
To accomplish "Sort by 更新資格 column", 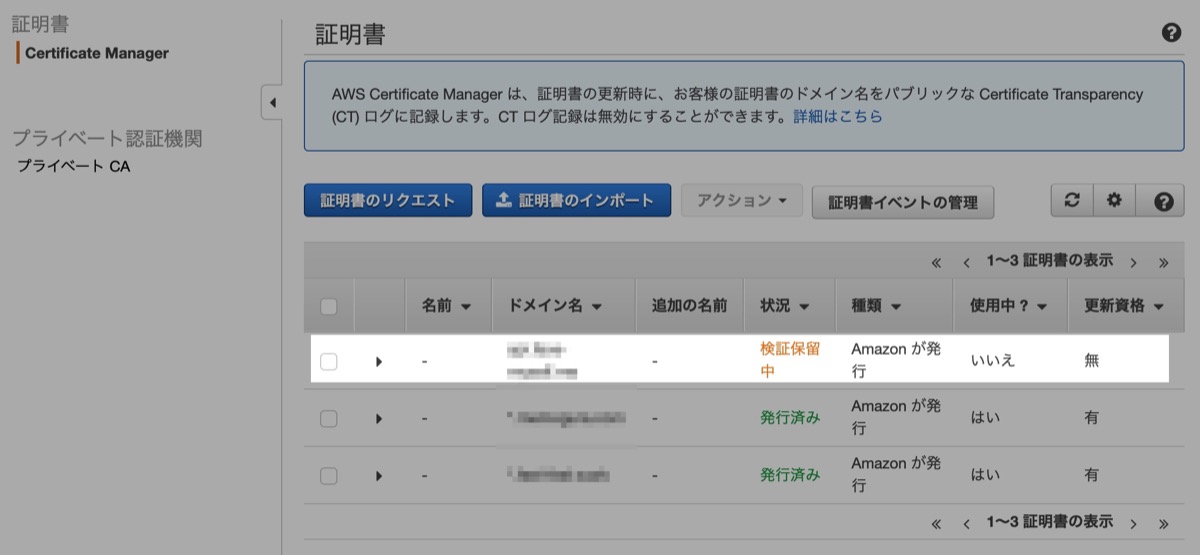I will point(1125,306).
